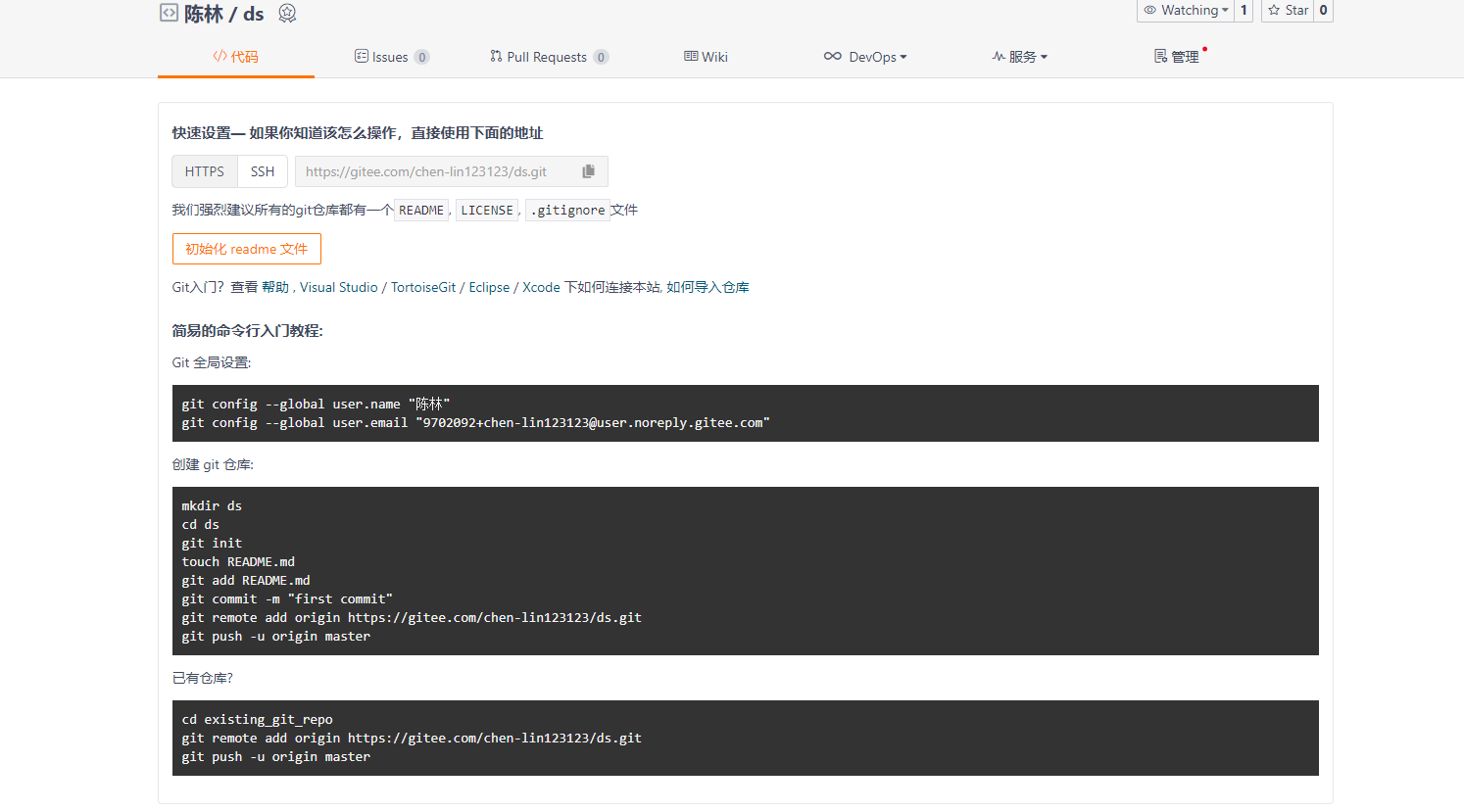Click the repository name ds link
The width and height of the screenshot is (1464, 812).
pyautogui.click(x=254, y=14)
